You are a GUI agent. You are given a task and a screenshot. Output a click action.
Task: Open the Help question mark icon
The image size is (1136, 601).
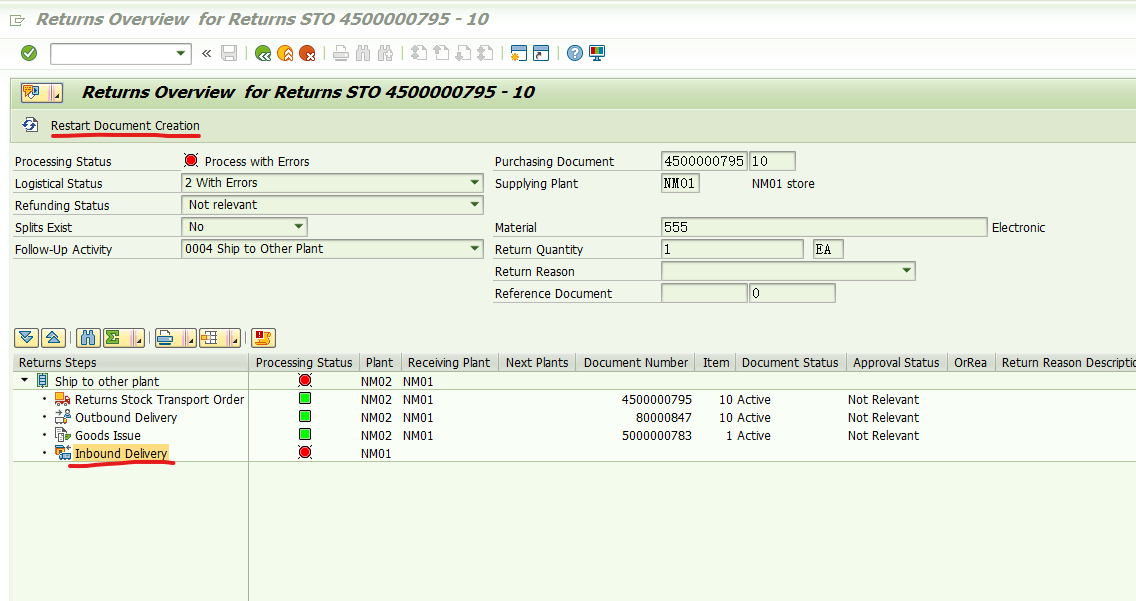point(575,53)
